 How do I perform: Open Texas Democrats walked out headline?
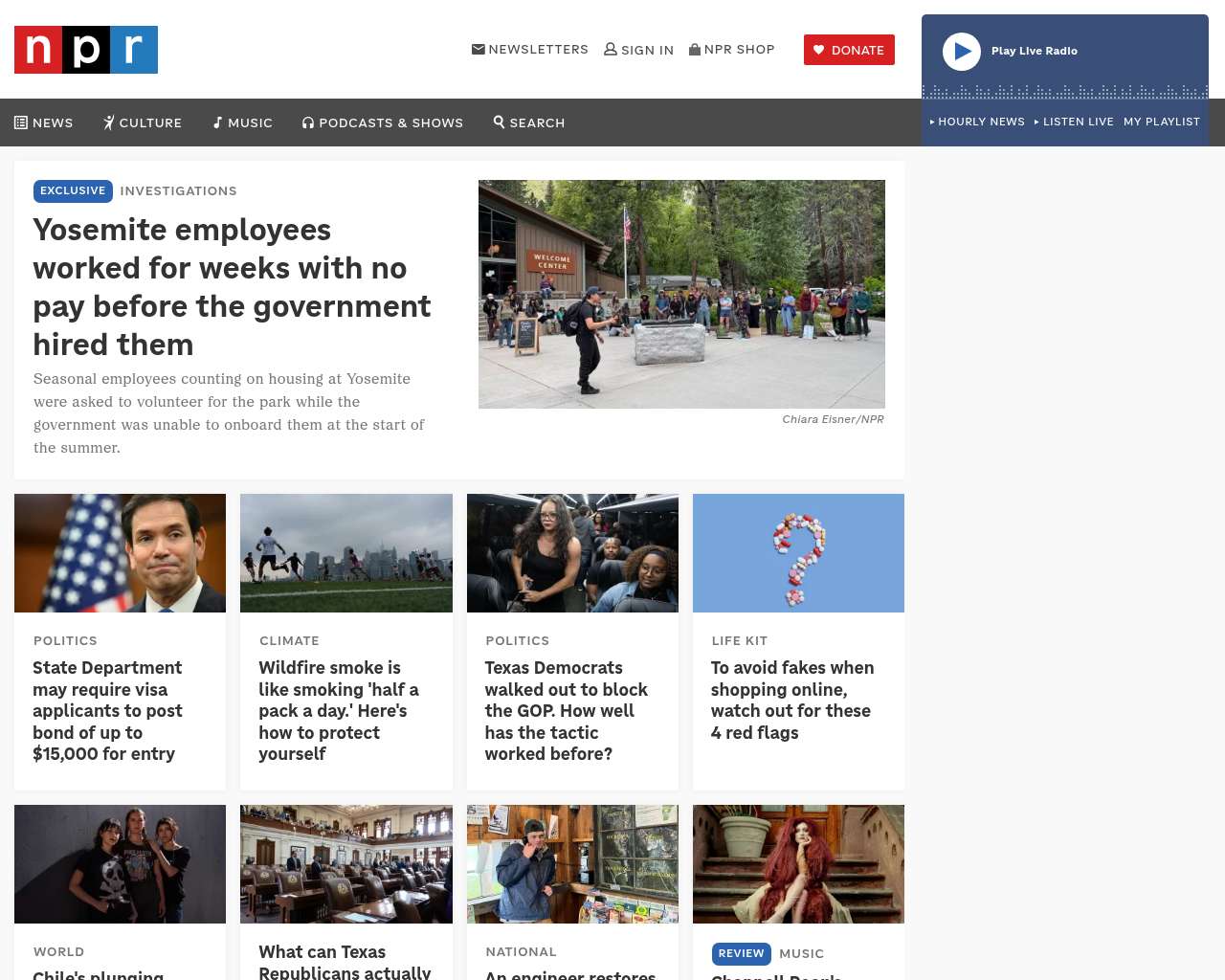coord(566,710)
